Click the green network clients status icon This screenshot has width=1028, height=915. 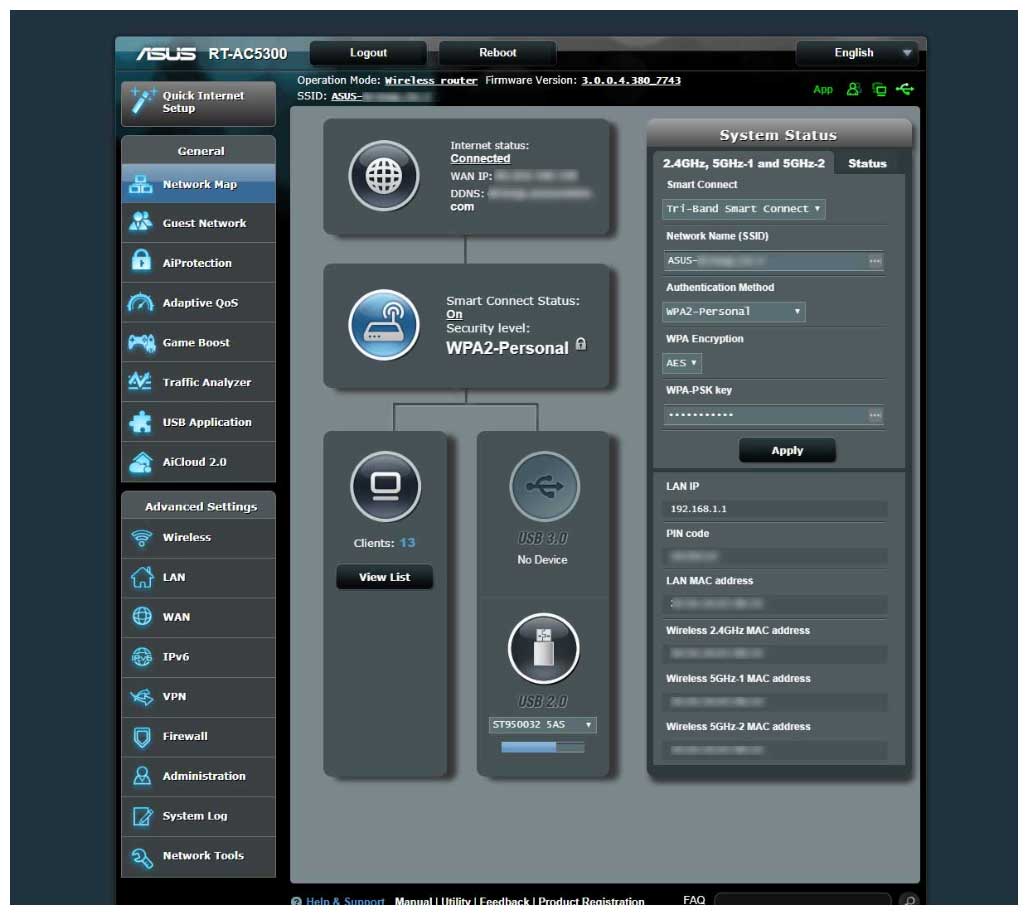(x=879, y=89)
